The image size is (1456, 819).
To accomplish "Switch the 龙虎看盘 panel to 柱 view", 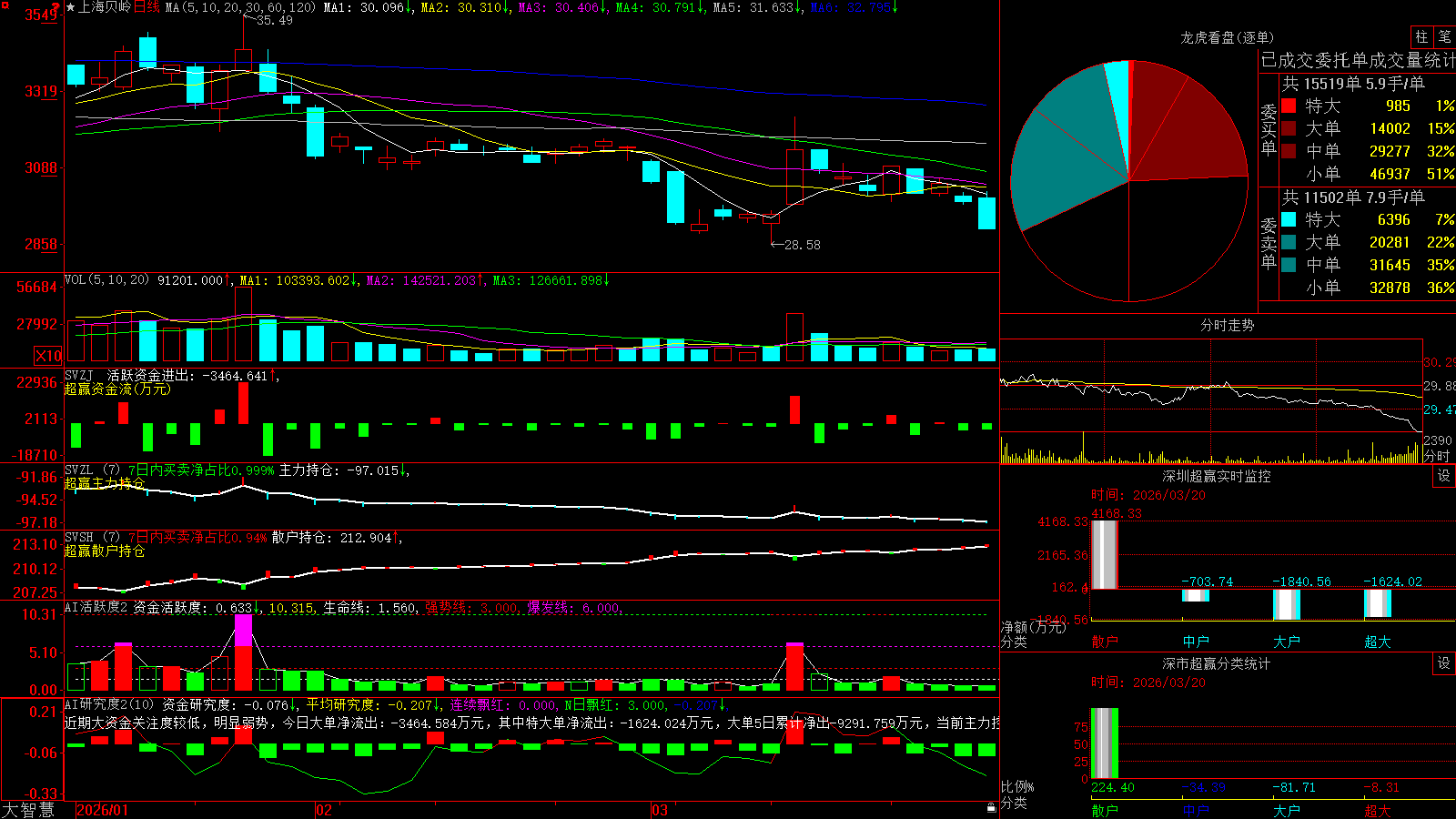I will (1421, 36).
